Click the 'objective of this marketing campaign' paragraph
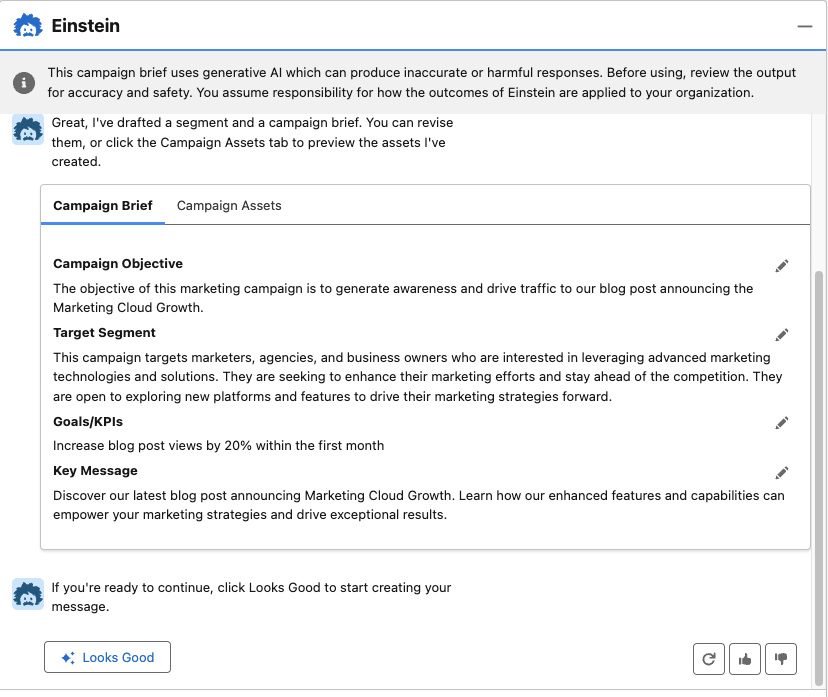 coord(403,298)
